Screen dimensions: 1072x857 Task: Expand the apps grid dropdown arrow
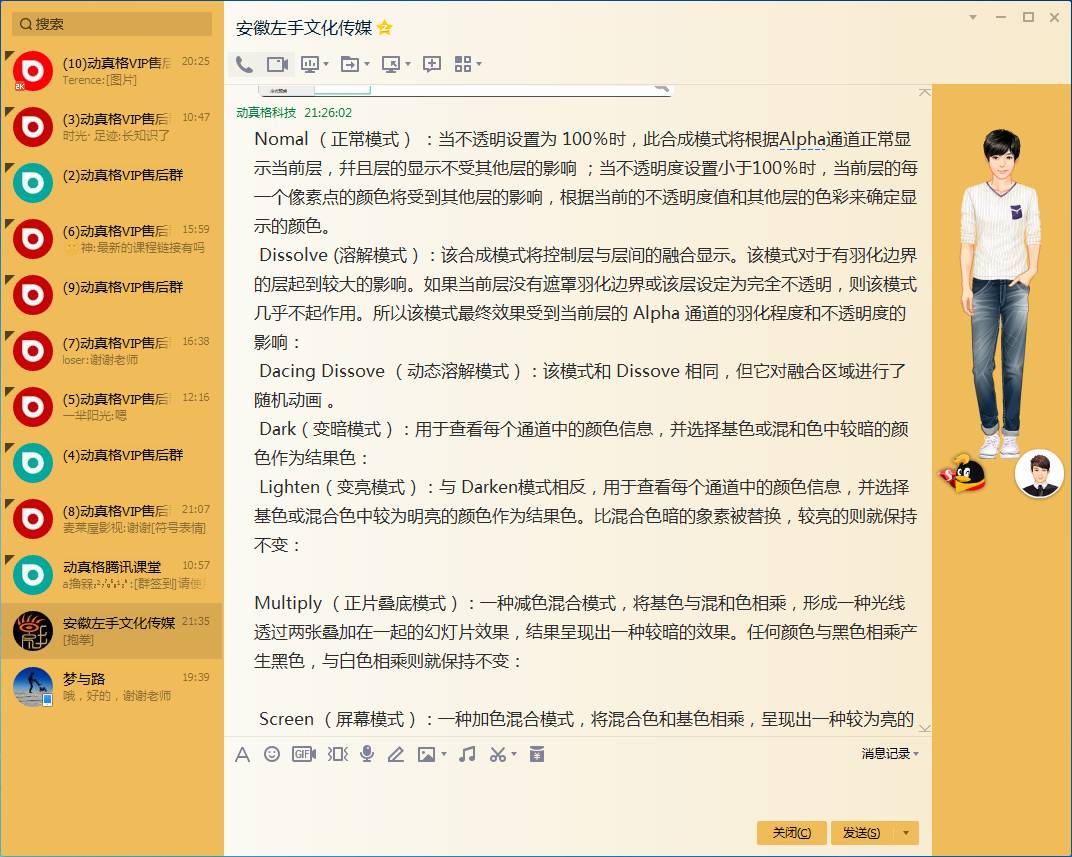[x=479, y=64]
